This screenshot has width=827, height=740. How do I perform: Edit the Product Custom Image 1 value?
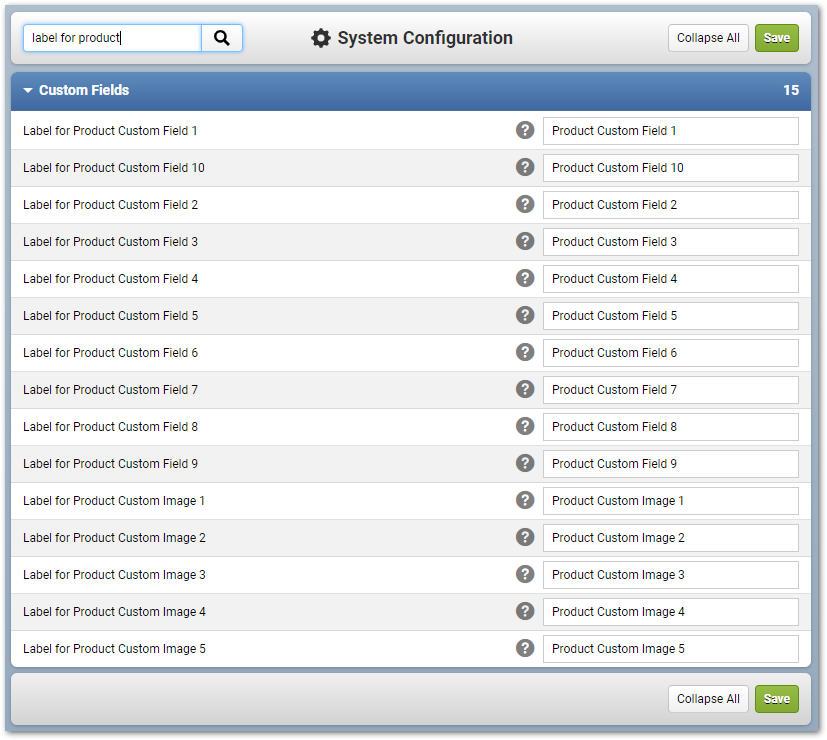670,501
